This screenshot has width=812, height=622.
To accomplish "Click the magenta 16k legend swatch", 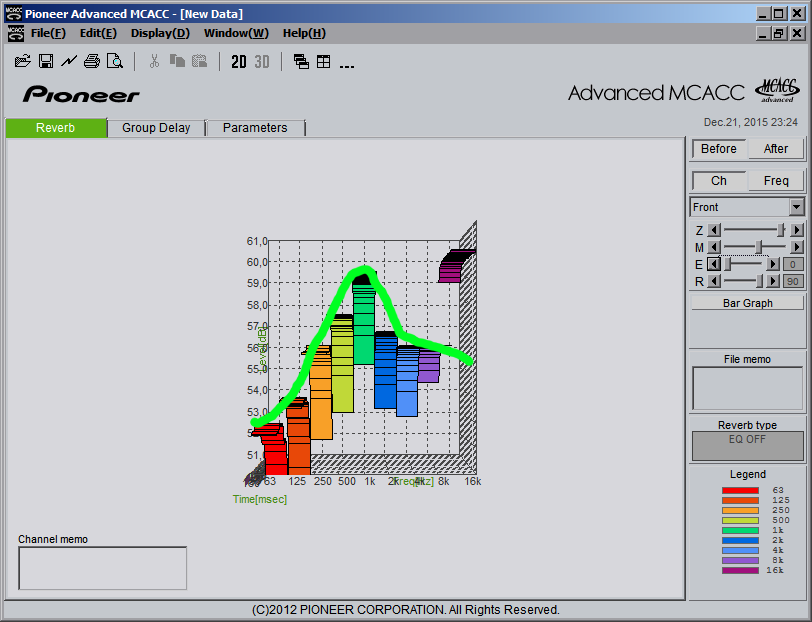I will click(740, 570).
